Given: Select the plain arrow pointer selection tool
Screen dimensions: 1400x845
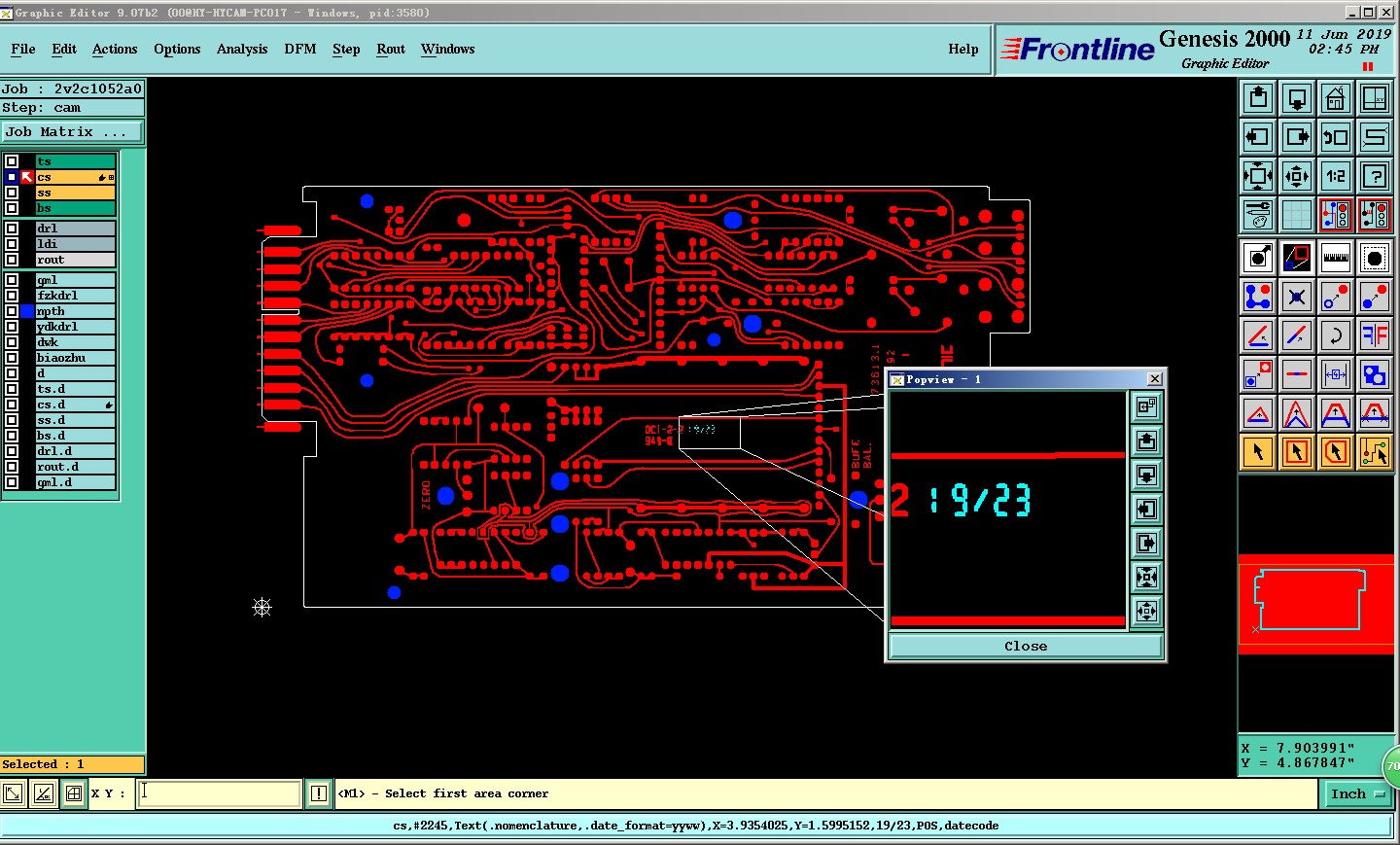Looking at the screenshot, I should tap(1258, 452).
